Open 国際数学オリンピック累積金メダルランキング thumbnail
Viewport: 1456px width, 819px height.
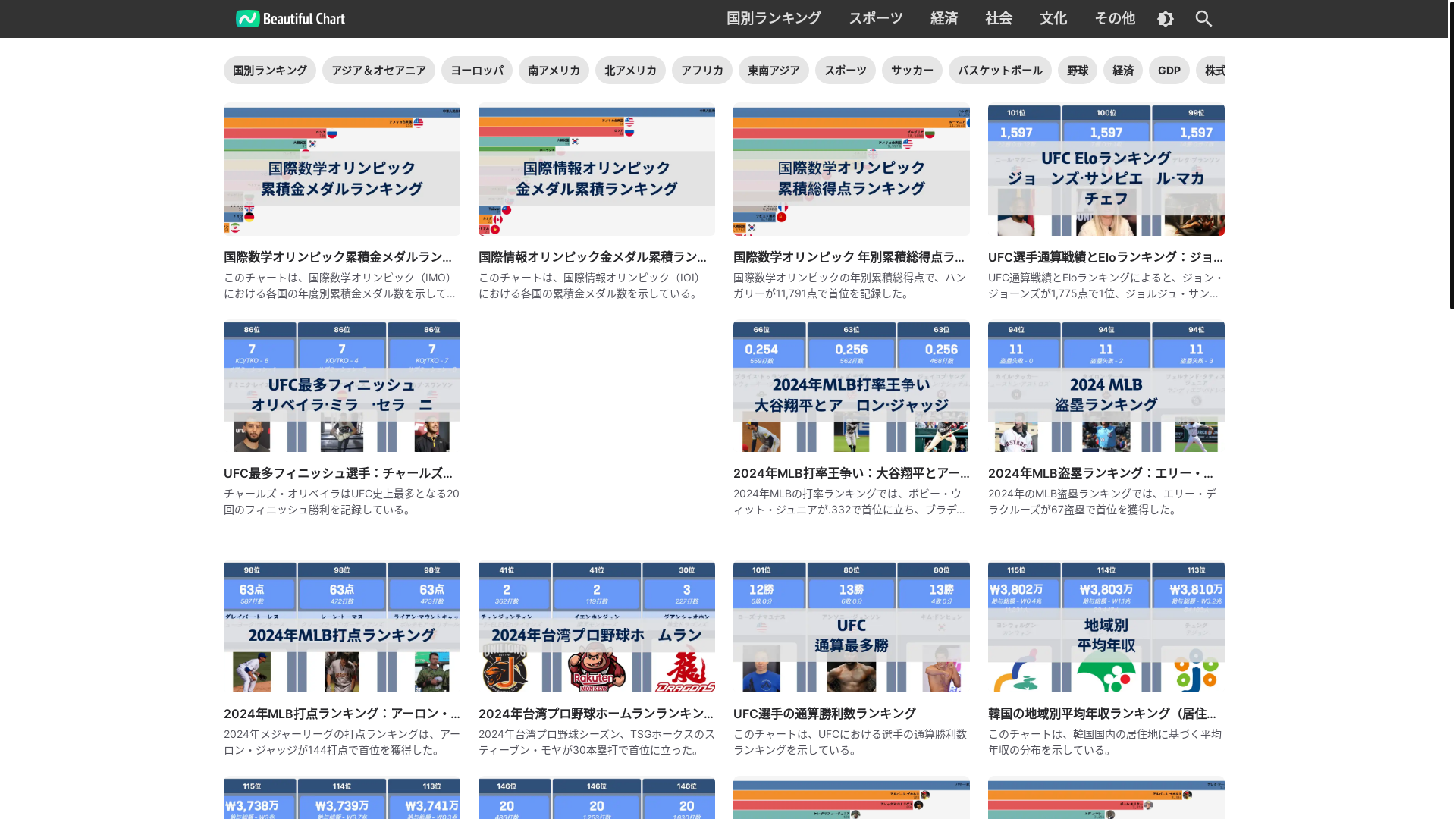coord(342,170)
